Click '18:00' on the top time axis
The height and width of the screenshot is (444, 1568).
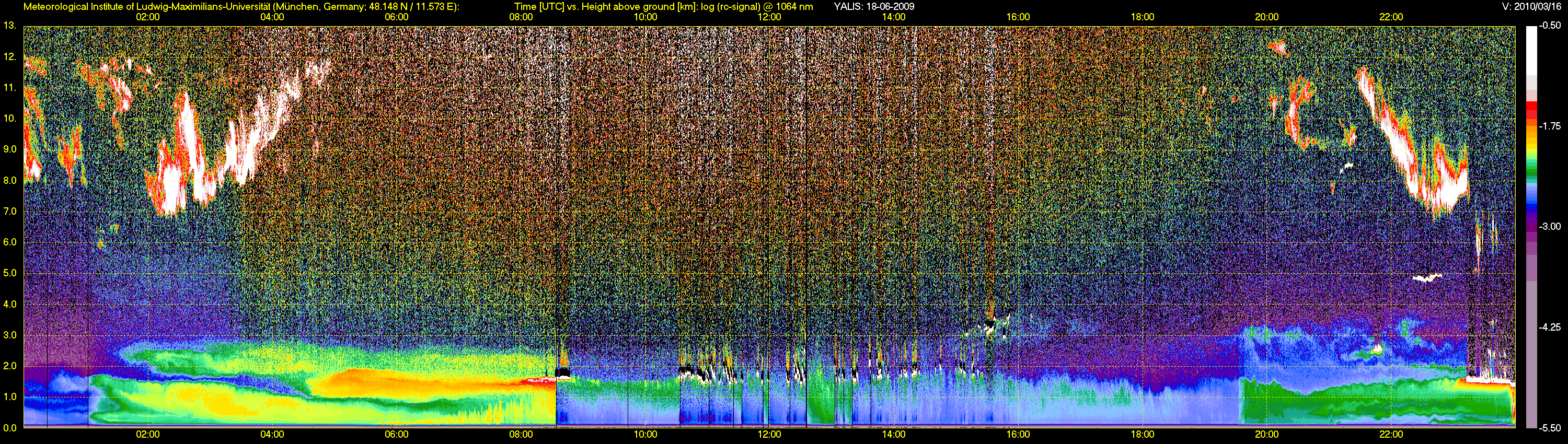click(1143, 17)
